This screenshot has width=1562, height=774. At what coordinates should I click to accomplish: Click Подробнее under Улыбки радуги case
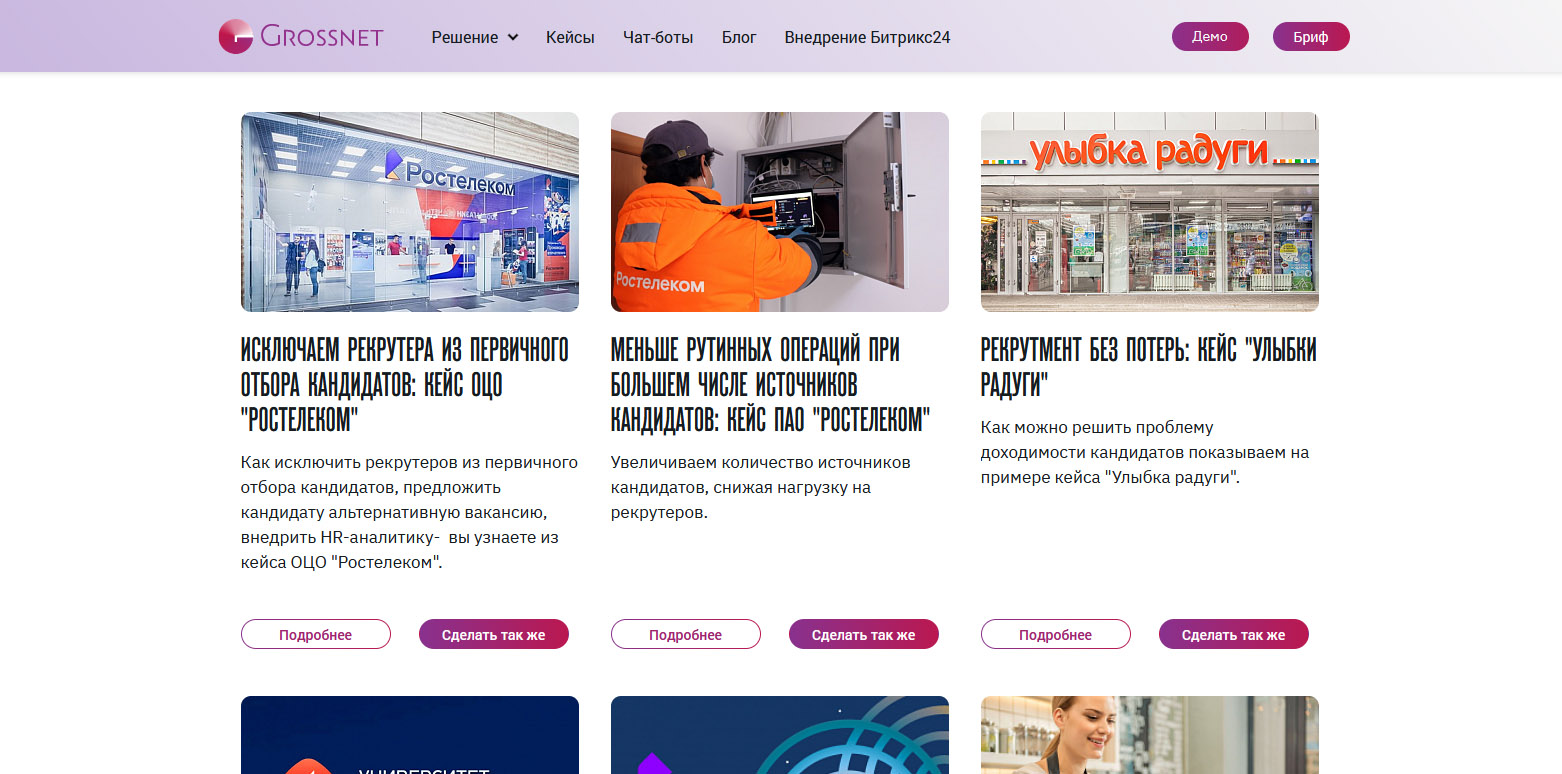(1056, 634)
